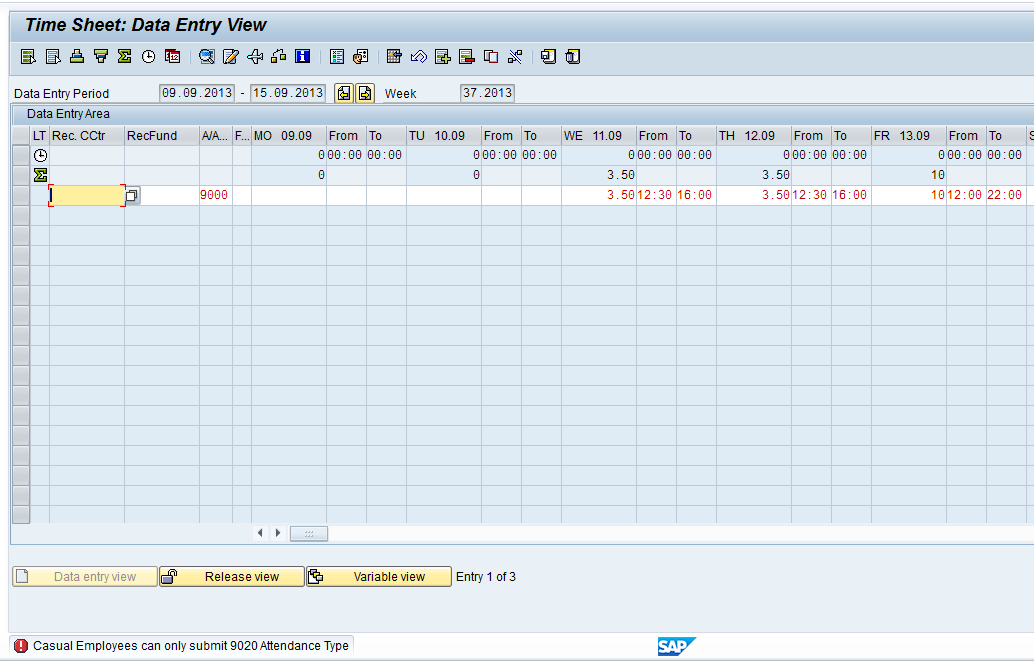Click the pencil long text toolbar icon
This screenshot has width=1034, height=661.
point(231,57)
